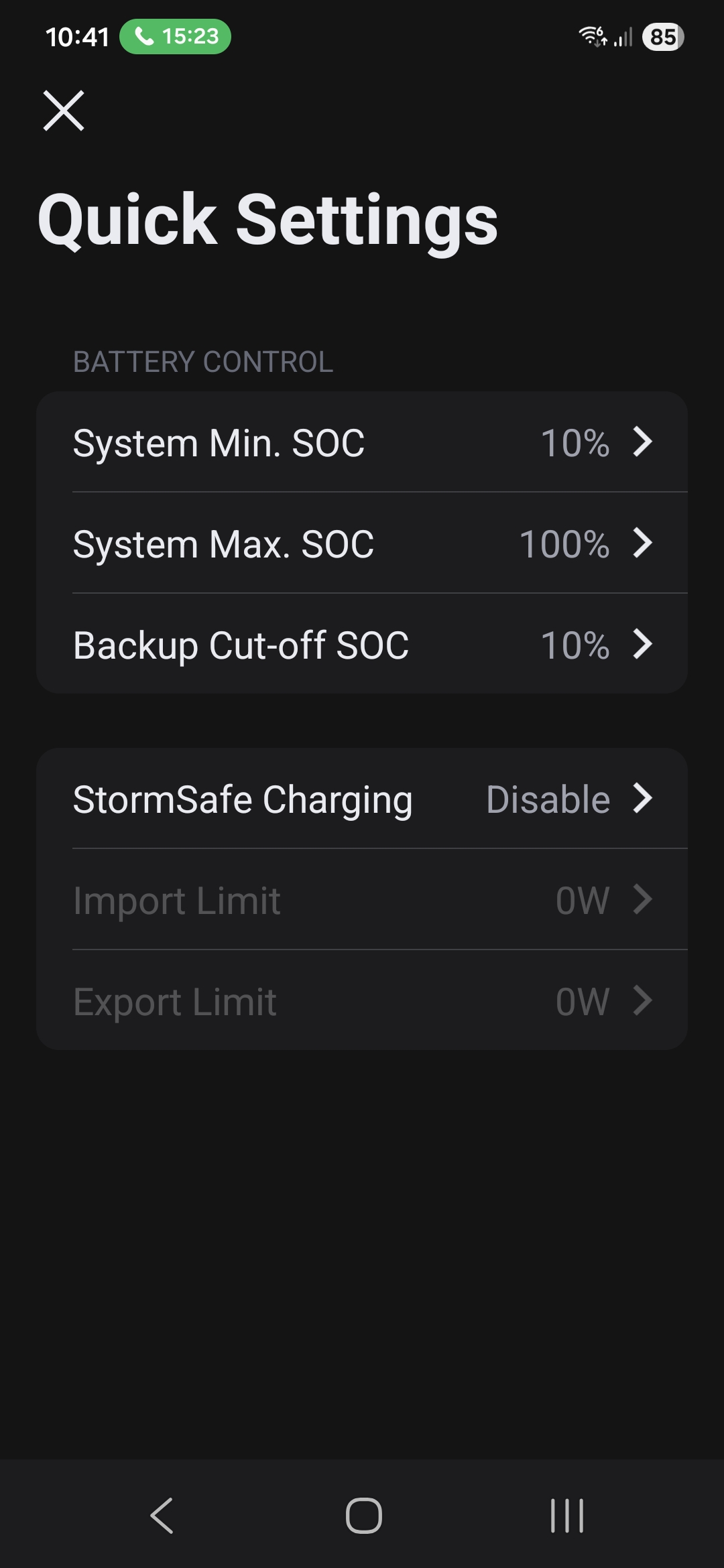Tap the Wi-Fi status icon

(x=592, y=36)
